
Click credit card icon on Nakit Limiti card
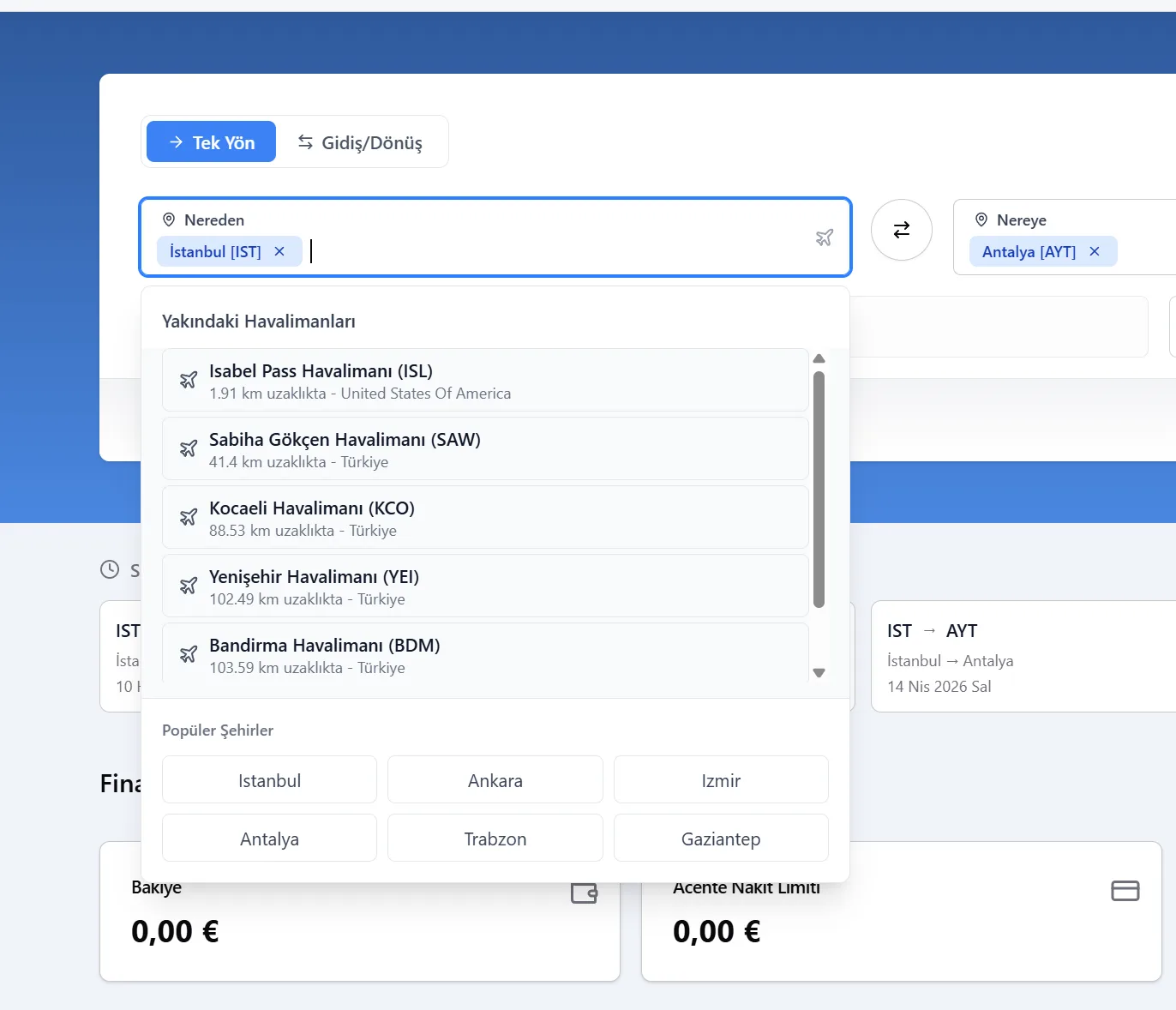coord(1125,891)
